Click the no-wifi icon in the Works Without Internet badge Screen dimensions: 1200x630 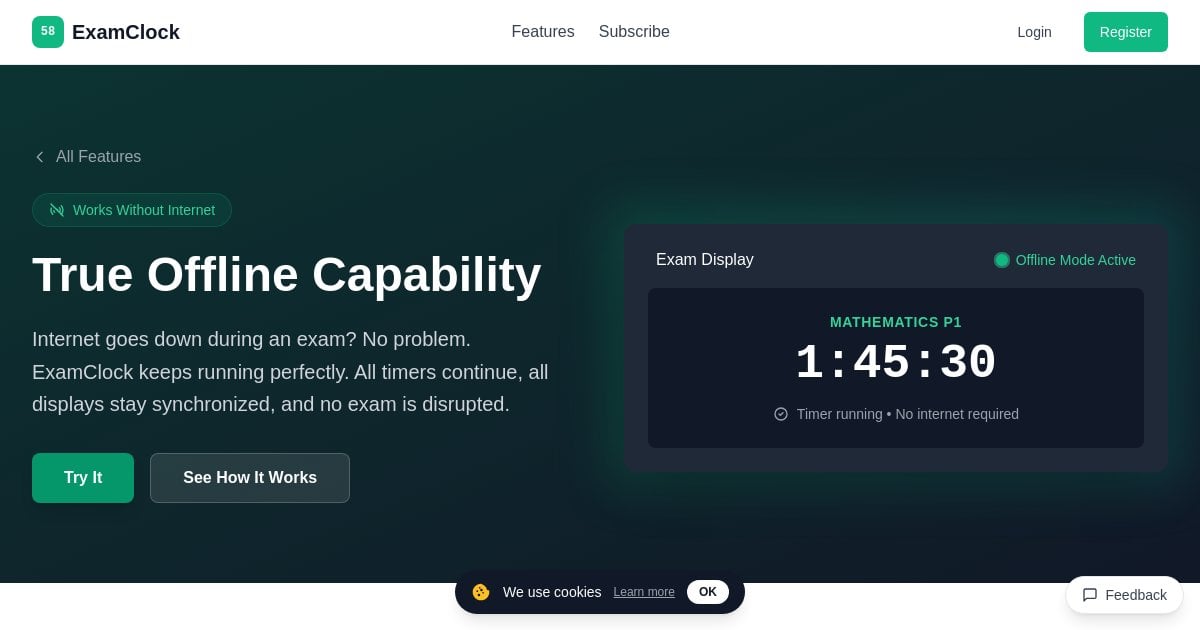coord(57,210)
